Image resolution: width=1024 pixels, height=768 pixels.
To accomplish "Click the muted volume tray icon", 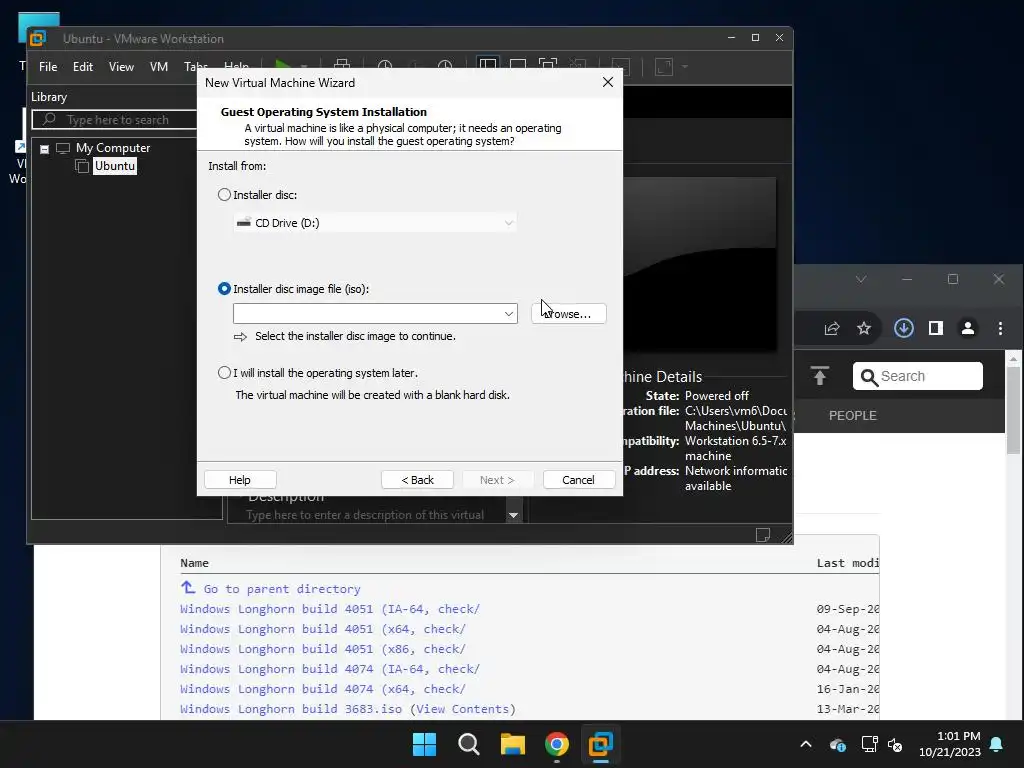I will tap(895, 744).
